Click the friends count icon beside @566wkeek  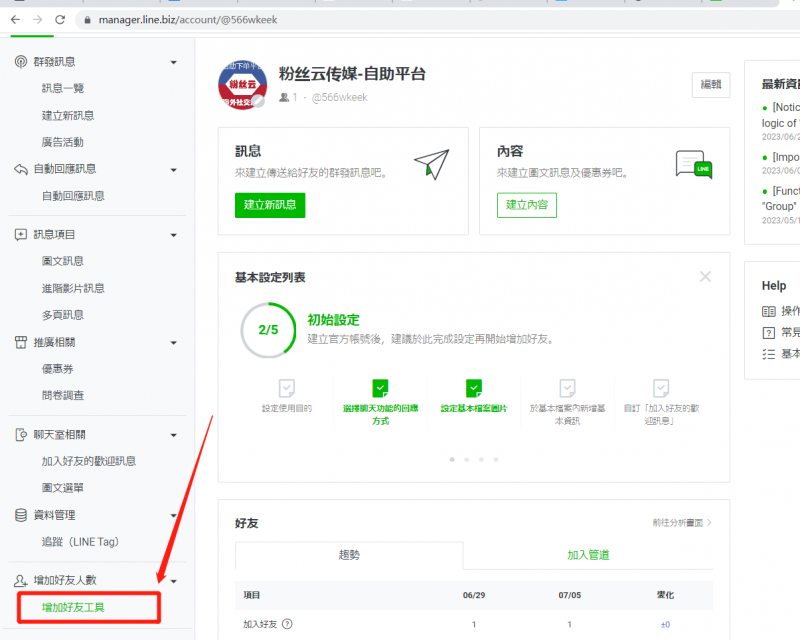tap(284, 97)
